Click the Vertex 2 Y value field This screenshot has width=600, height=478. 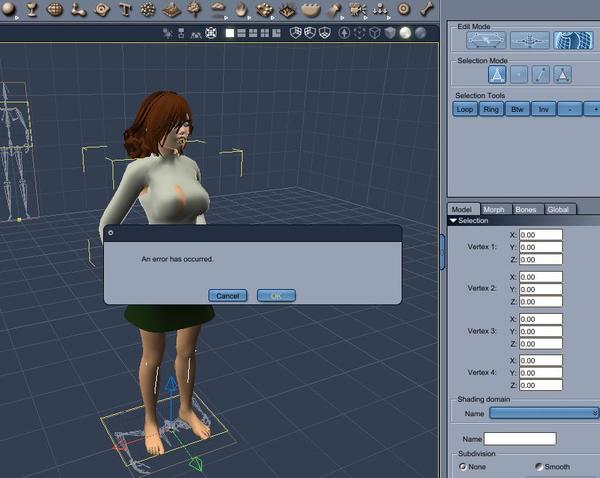coord(541,289)
